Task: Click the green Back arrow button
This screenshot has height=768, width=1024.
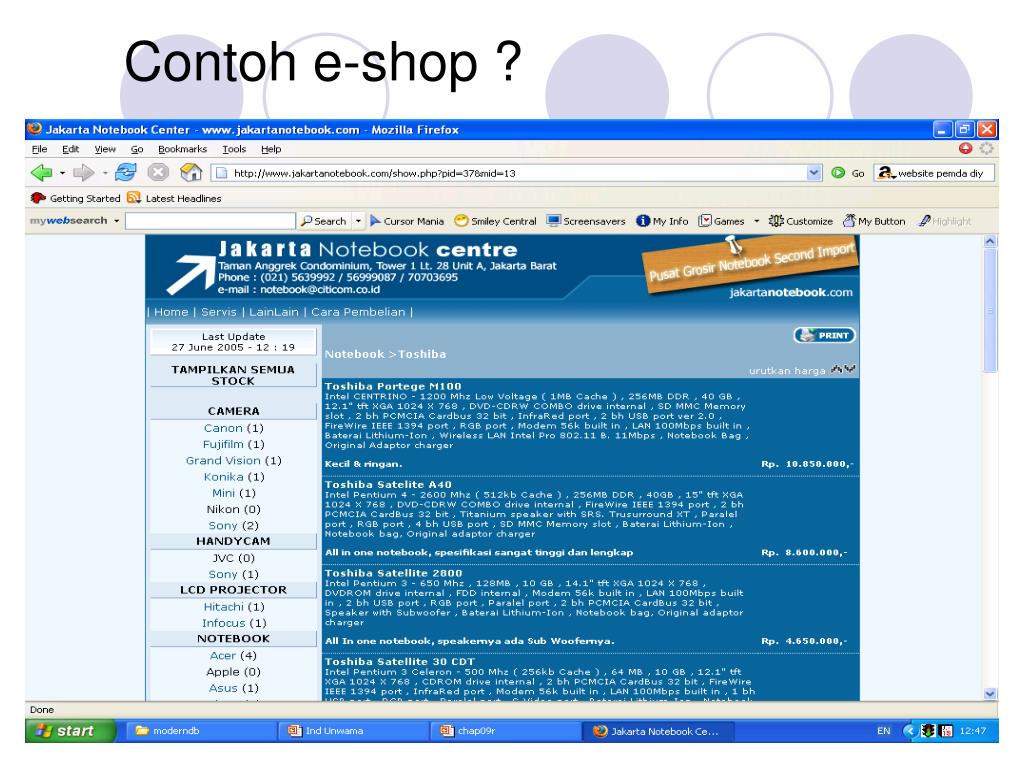Action: (42, 173)
